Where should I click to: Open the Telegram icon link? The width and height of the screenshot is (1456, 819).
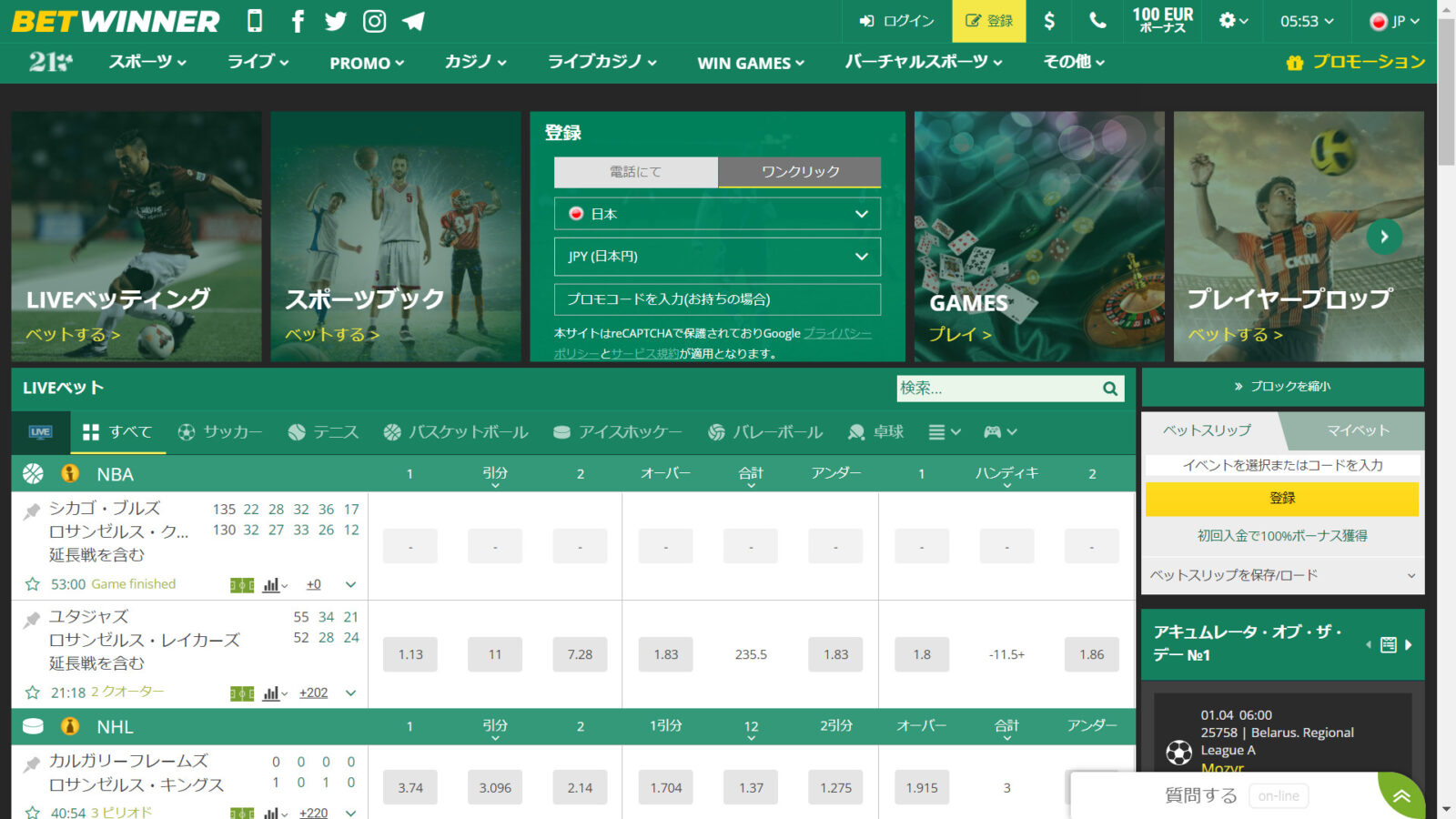point(413,21)
